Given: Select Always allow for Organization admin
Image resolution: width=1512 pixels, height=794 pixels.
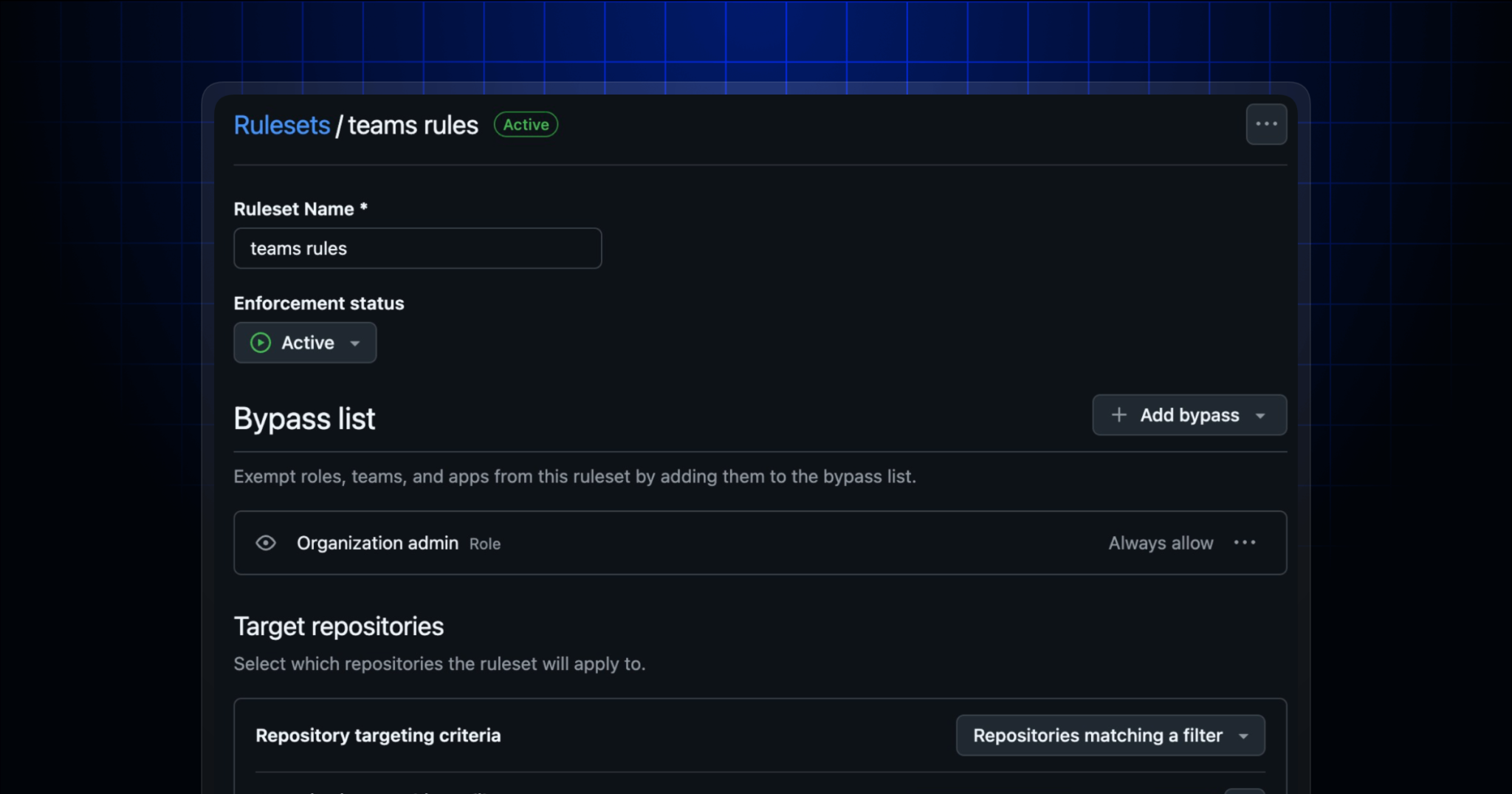Looking at the screenshot, I should pos(1160,543).
